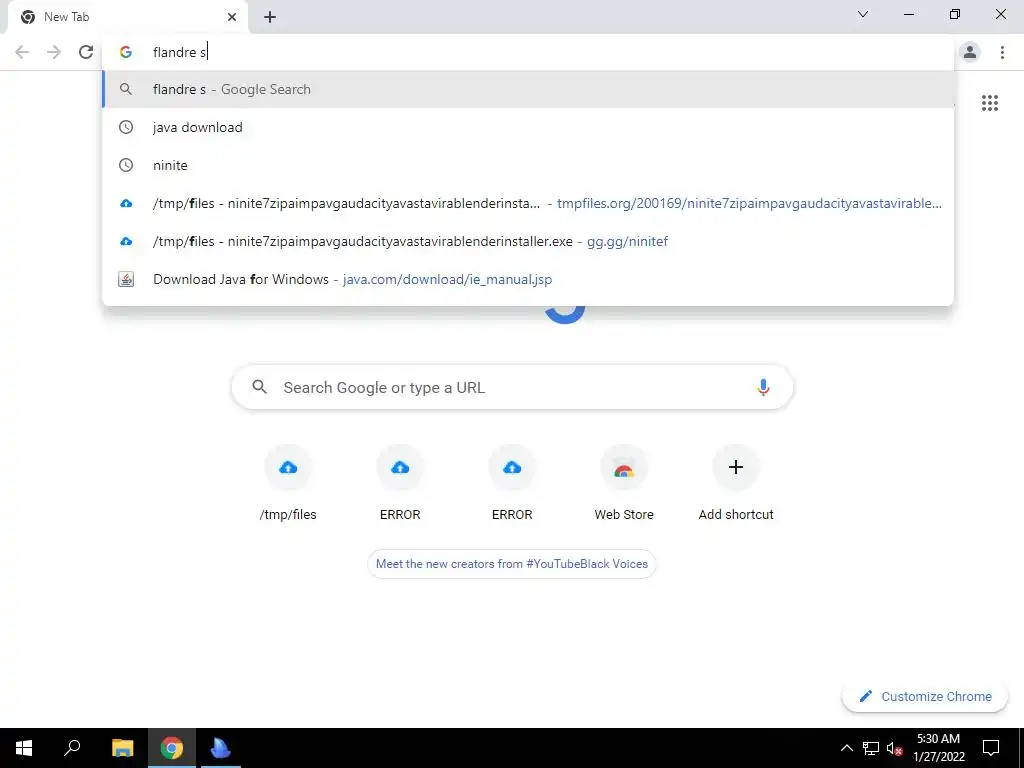Open the Chrome profile avatar menu
Image resolution: width=1024 pixels, height=768 pixels.
pos(970,52)
